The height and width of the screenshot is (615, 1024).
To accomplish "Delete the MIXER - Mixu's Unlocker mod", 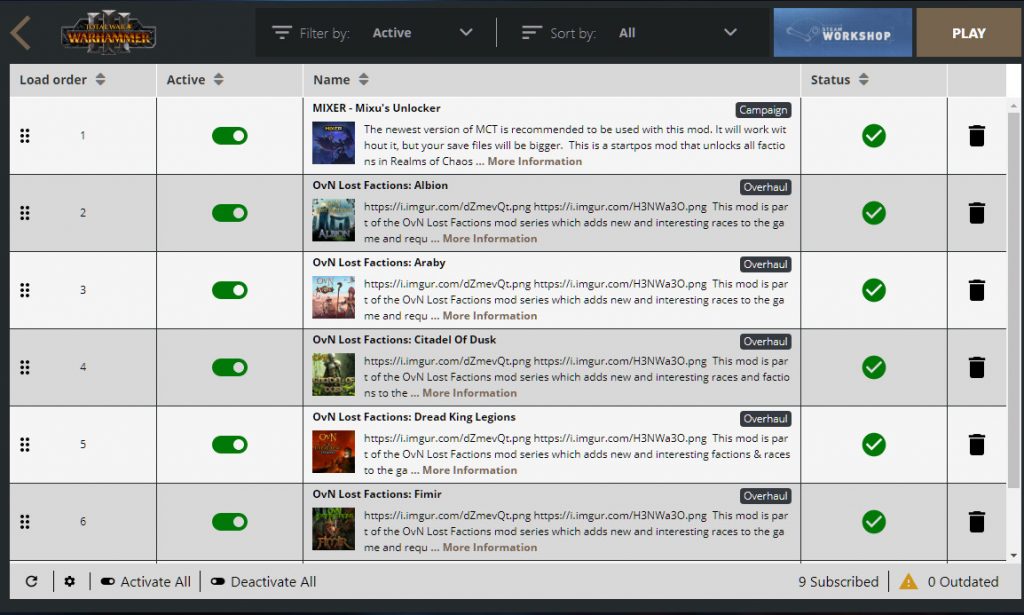I will [x=977, y=136].
